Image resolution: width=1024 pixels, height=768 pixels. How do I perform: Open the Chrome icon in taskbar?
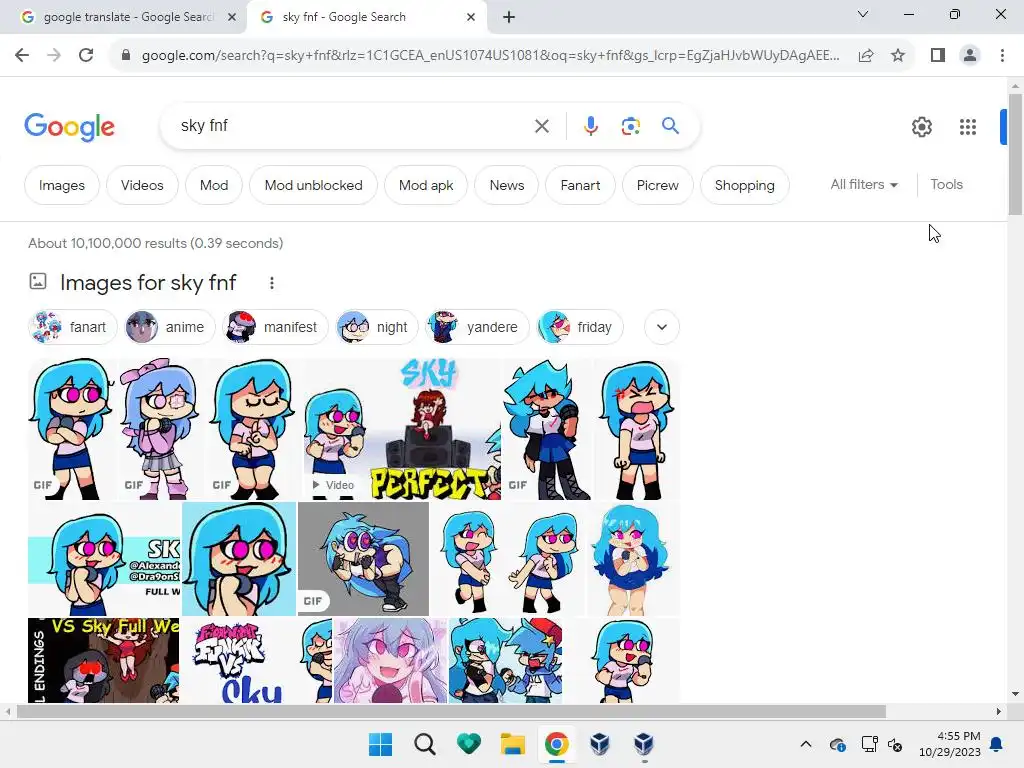[556, 744]
